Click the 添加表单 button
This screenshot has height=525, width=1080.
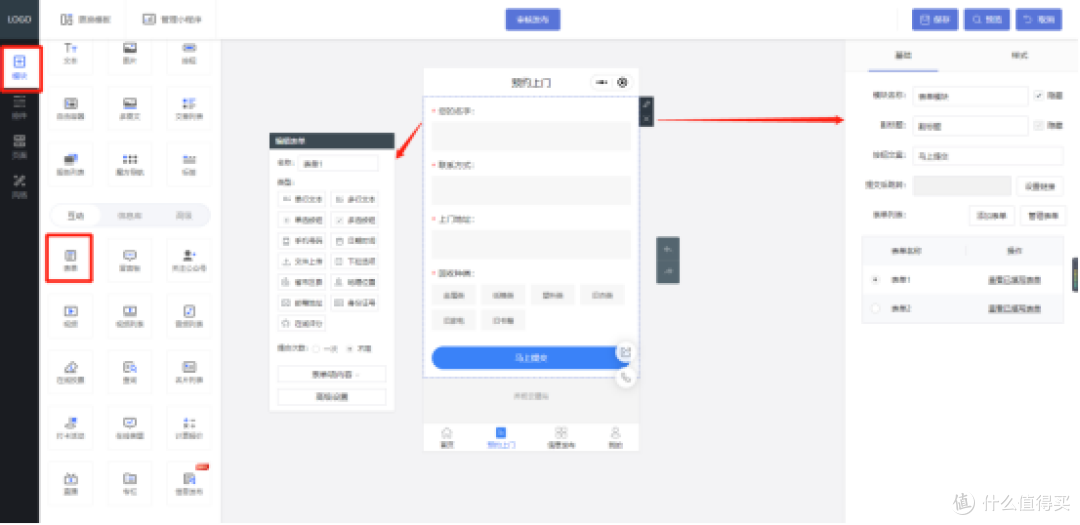point(991,216)
